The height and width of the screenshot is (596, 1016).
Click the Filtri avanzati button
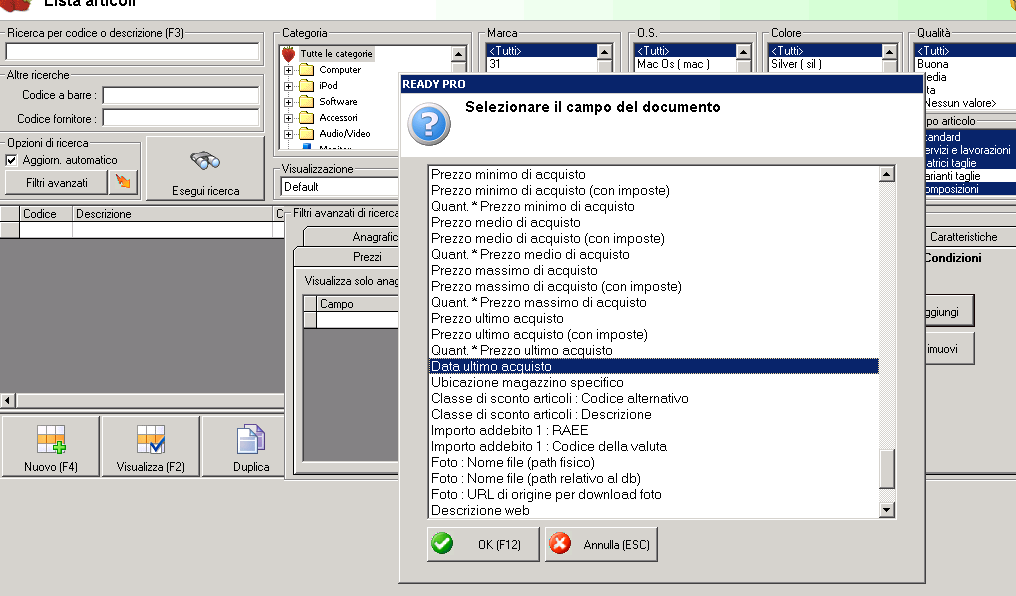click(x=56, y=183)
